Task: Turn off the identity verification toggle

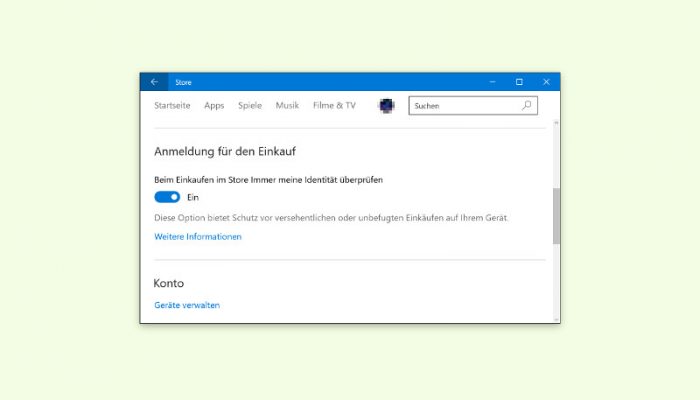Action: pyautogui.click(x=167, y=197)
